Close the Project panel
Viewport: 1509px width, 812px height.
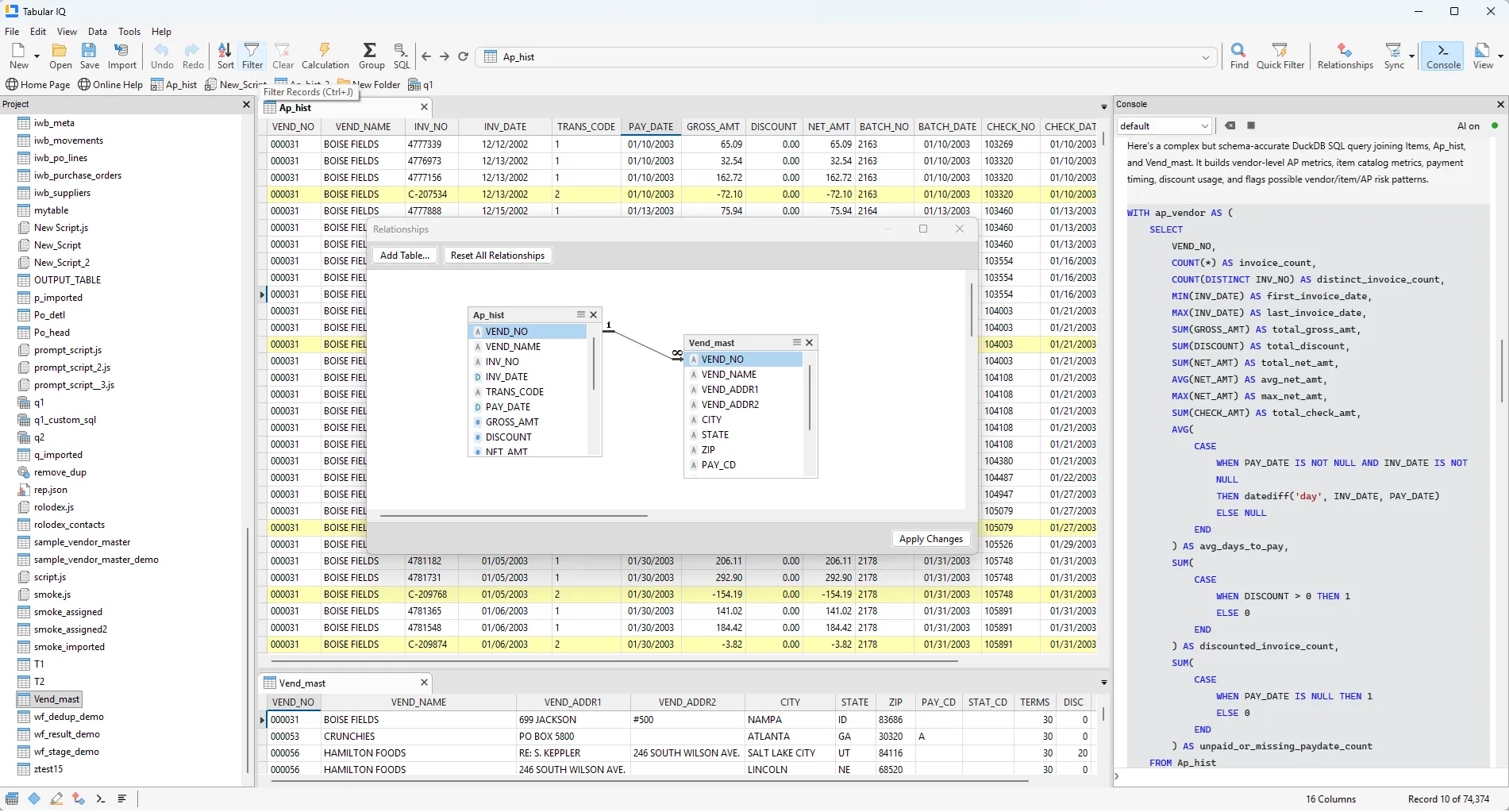[246, 105]
